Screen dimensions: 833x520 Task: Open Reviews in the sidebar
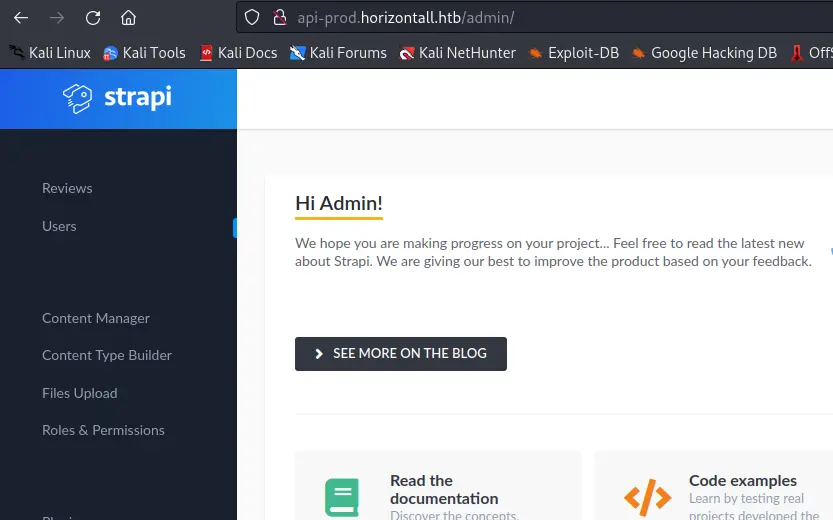[x=67, y=188]
